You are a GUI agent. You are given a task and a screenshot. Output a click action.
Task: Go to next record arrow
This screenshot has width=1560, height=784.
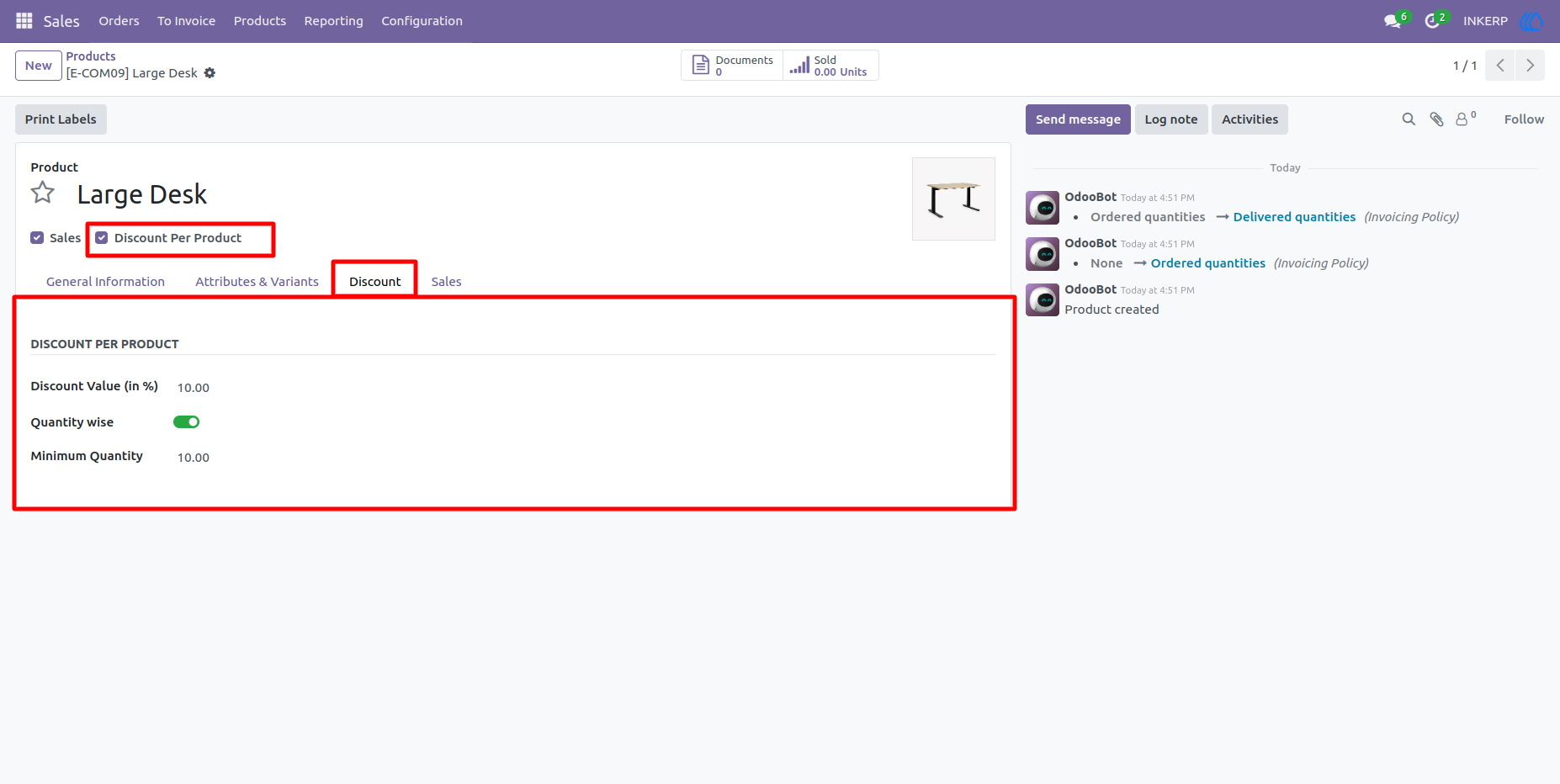tap(1530, 66)
